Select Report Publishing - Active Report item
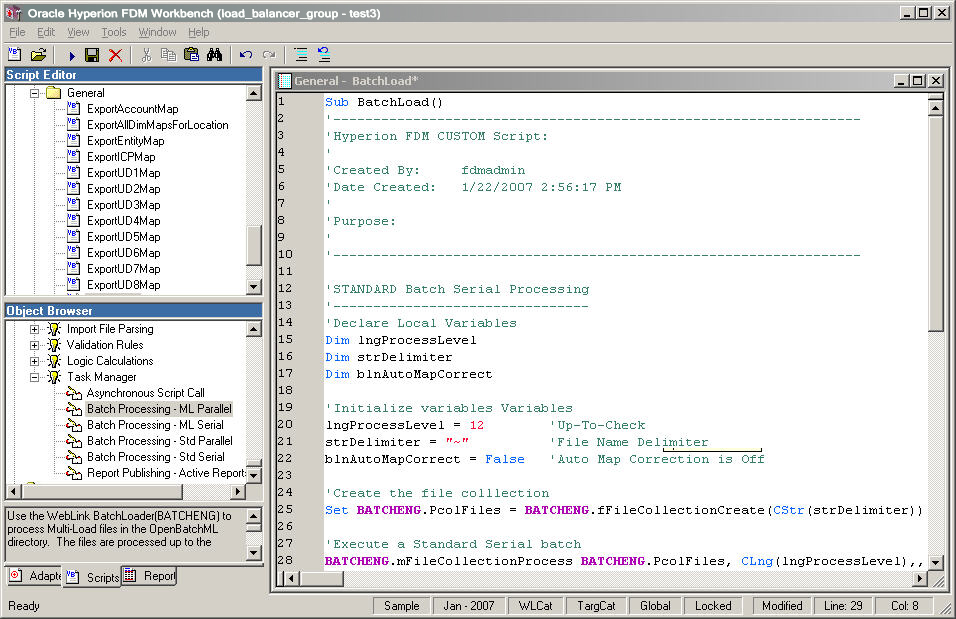Viewport: 956px width, 619px height. point(166,473)
